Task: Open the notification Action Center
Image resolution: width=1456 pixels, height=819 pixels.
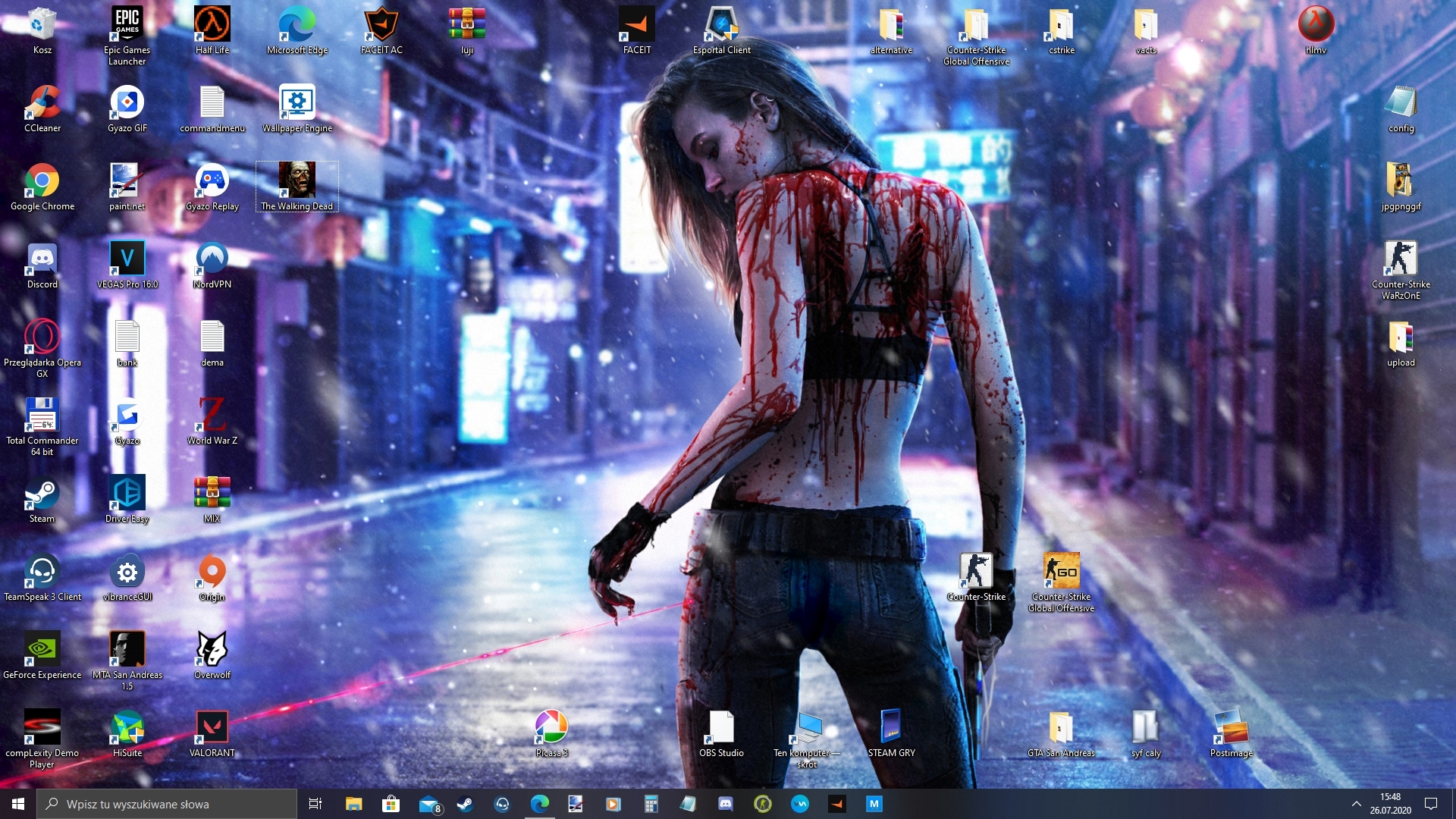Action: (x=1431, y=804)
